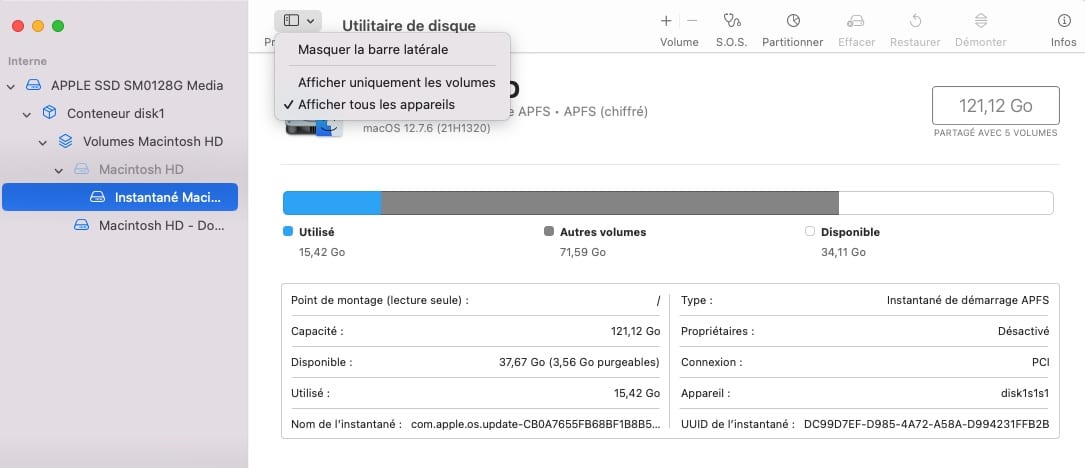Collapse the Volumes Macintosh HD group

point(43,142)
